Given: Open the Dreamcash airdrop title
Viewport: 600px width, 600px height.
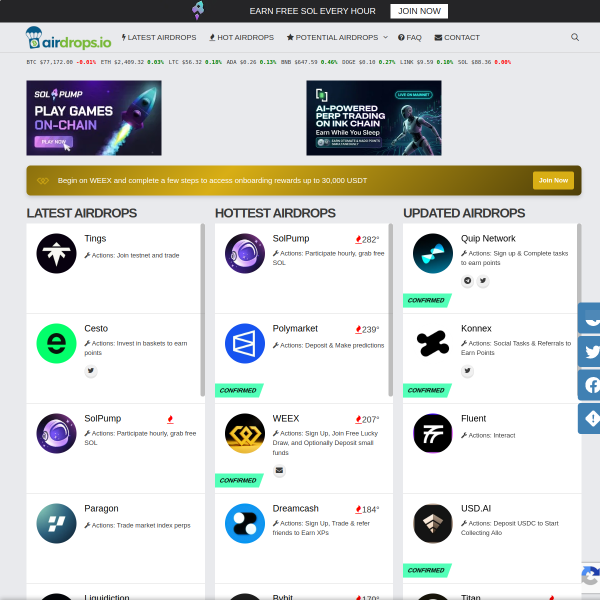Looking at the screenshot, I should coord(295,508).
